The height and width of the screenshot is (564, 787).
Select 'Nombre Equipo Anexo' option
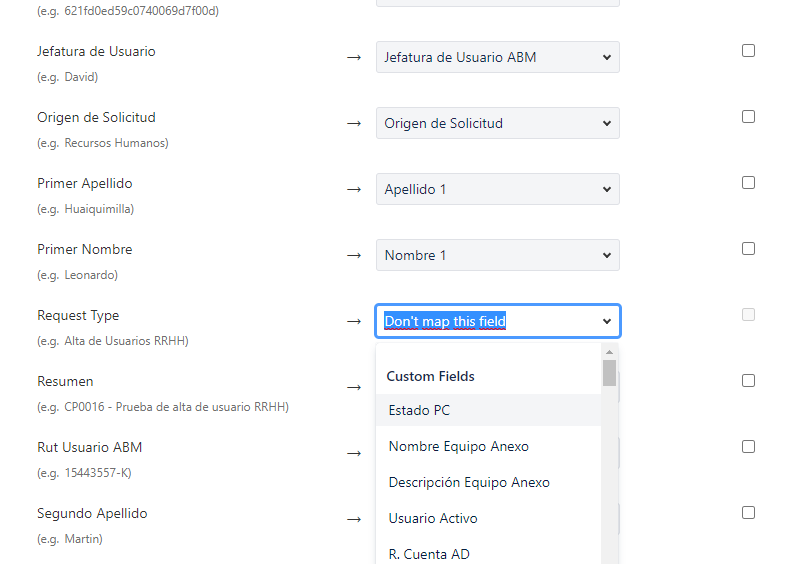point(488,447)
